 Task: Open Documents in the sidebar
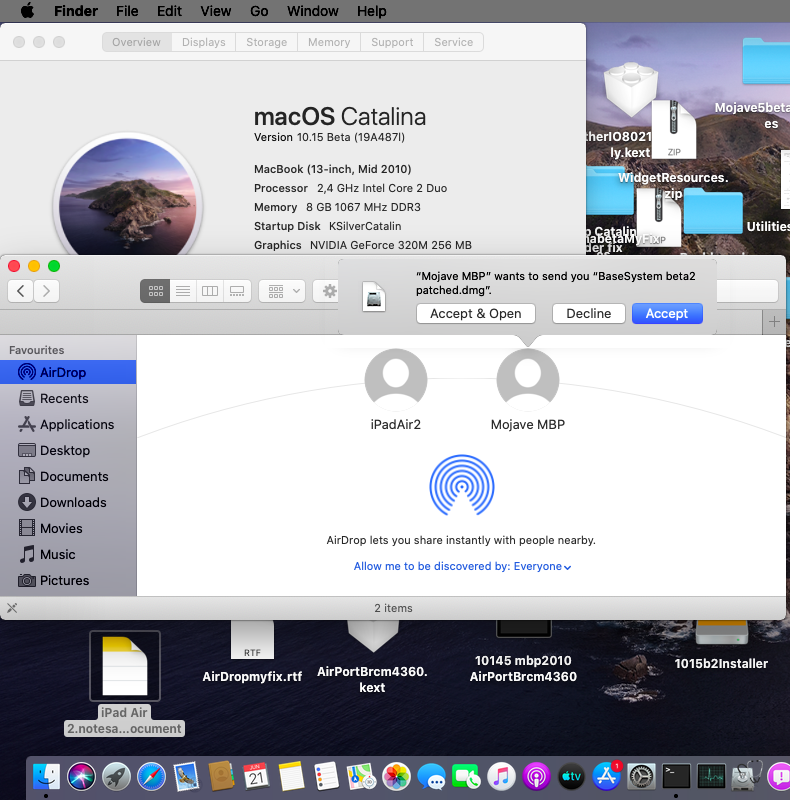point(68,476)
